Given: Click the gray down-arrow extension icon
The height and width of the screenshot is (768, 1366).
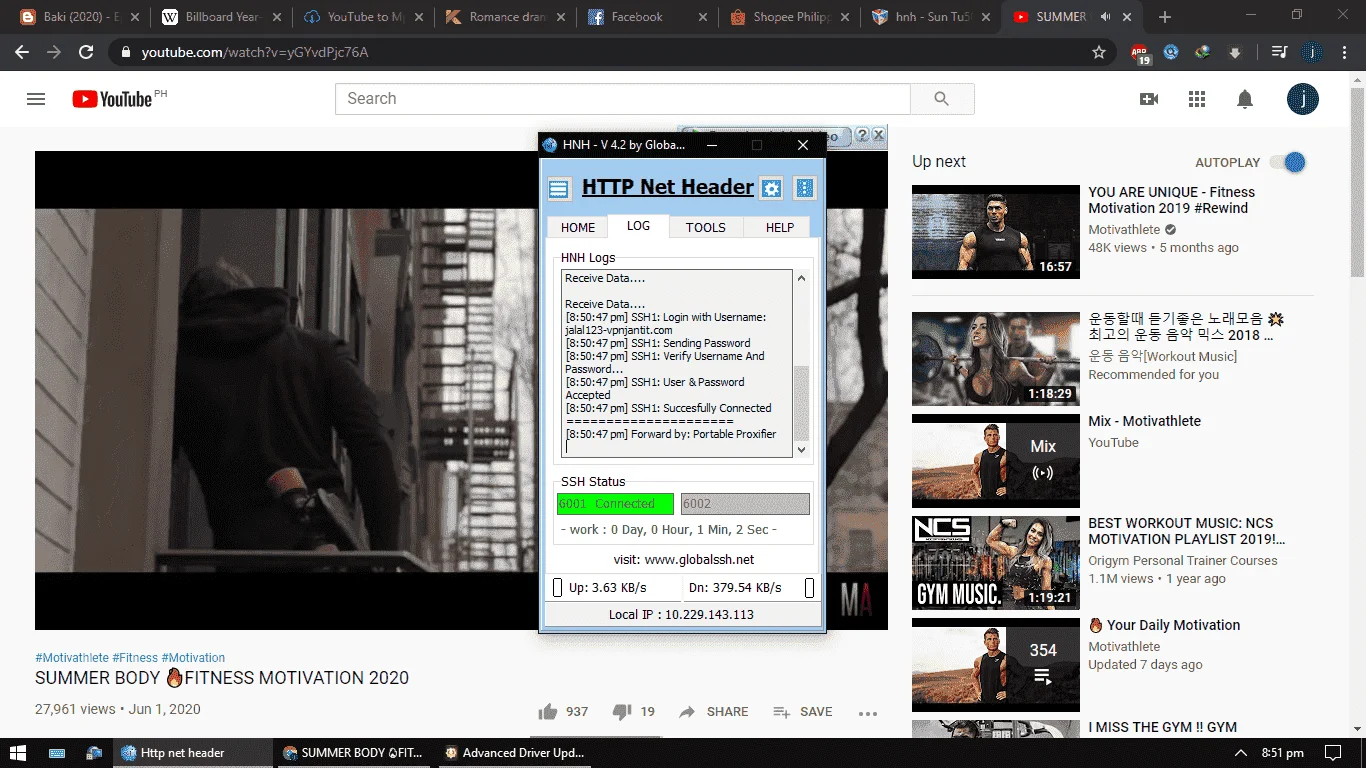Looking at the screenshot, I should pyautogui.click(x=1235, y=52).
